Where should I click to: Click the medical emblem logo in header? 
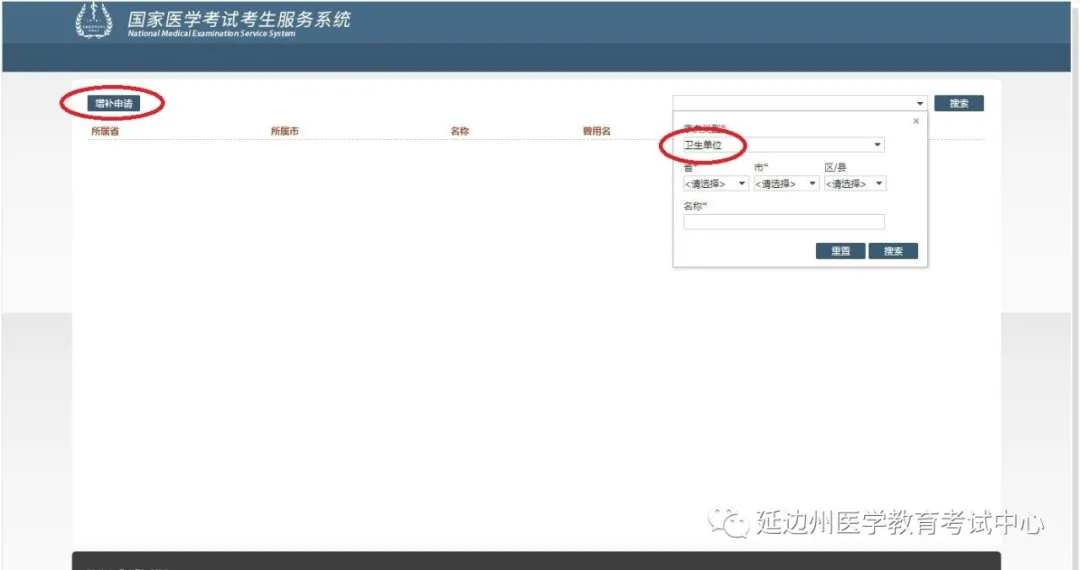click(94, 22)
